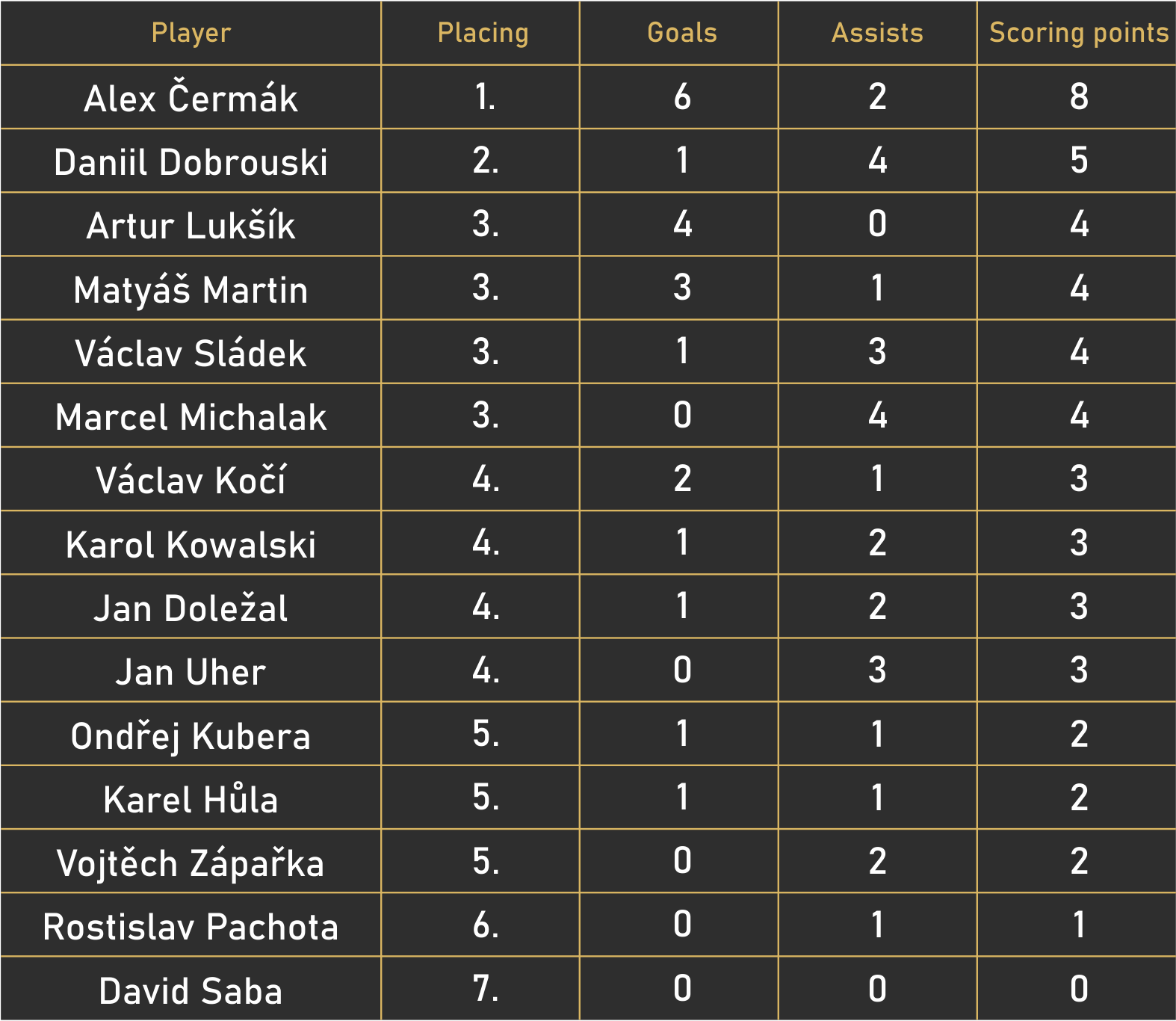Select player Karel Hůla
This screenshot has width=1176, height=1021.
click(191, 799)
